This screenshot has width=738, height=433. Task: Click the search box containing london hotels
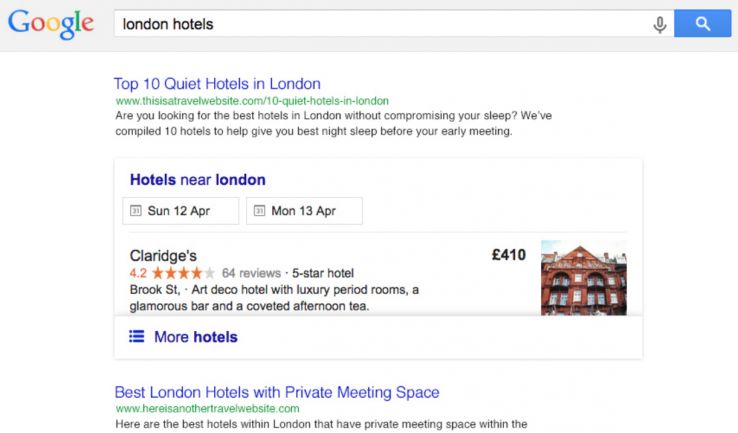380,24
